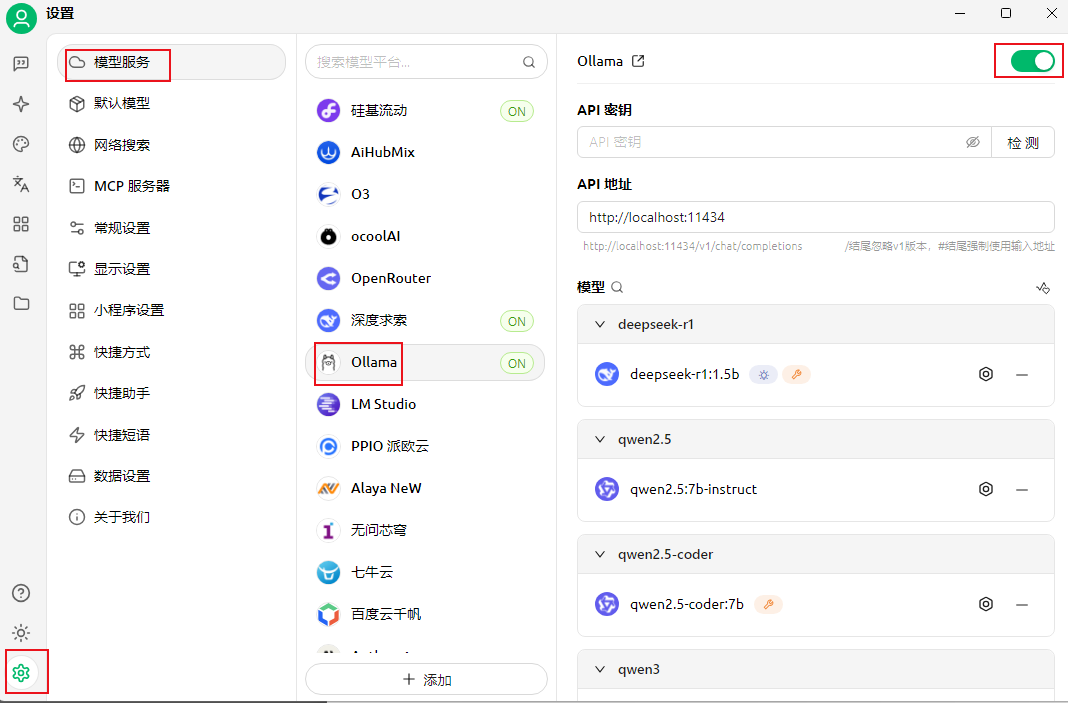Open 网络搜索 settings
1068x703 pixels.
(171, 145)
